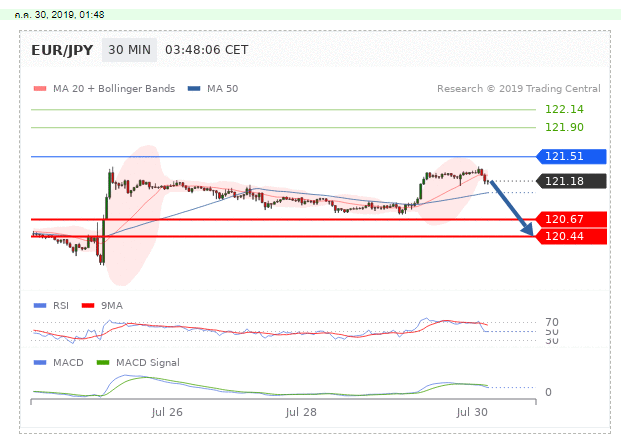Click the MA 50 blue legend swatch
621x442 pixels.
point(193,89)
